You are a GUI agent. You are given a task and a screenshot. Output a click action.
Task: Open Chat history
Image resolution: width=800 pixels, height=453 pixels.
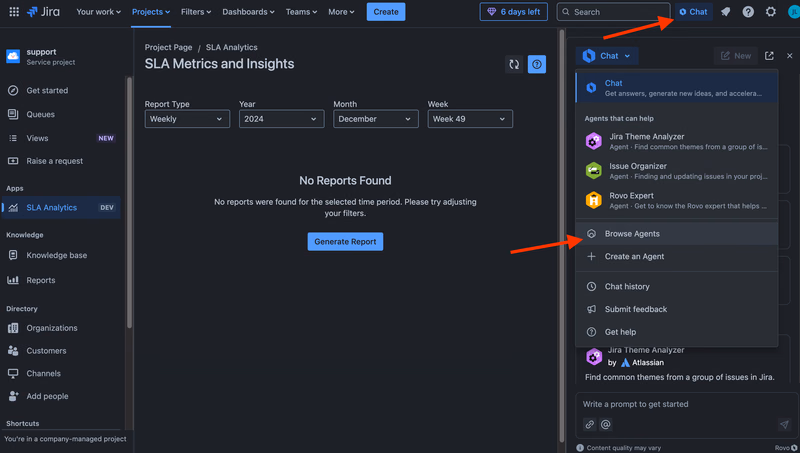[677, 287]
